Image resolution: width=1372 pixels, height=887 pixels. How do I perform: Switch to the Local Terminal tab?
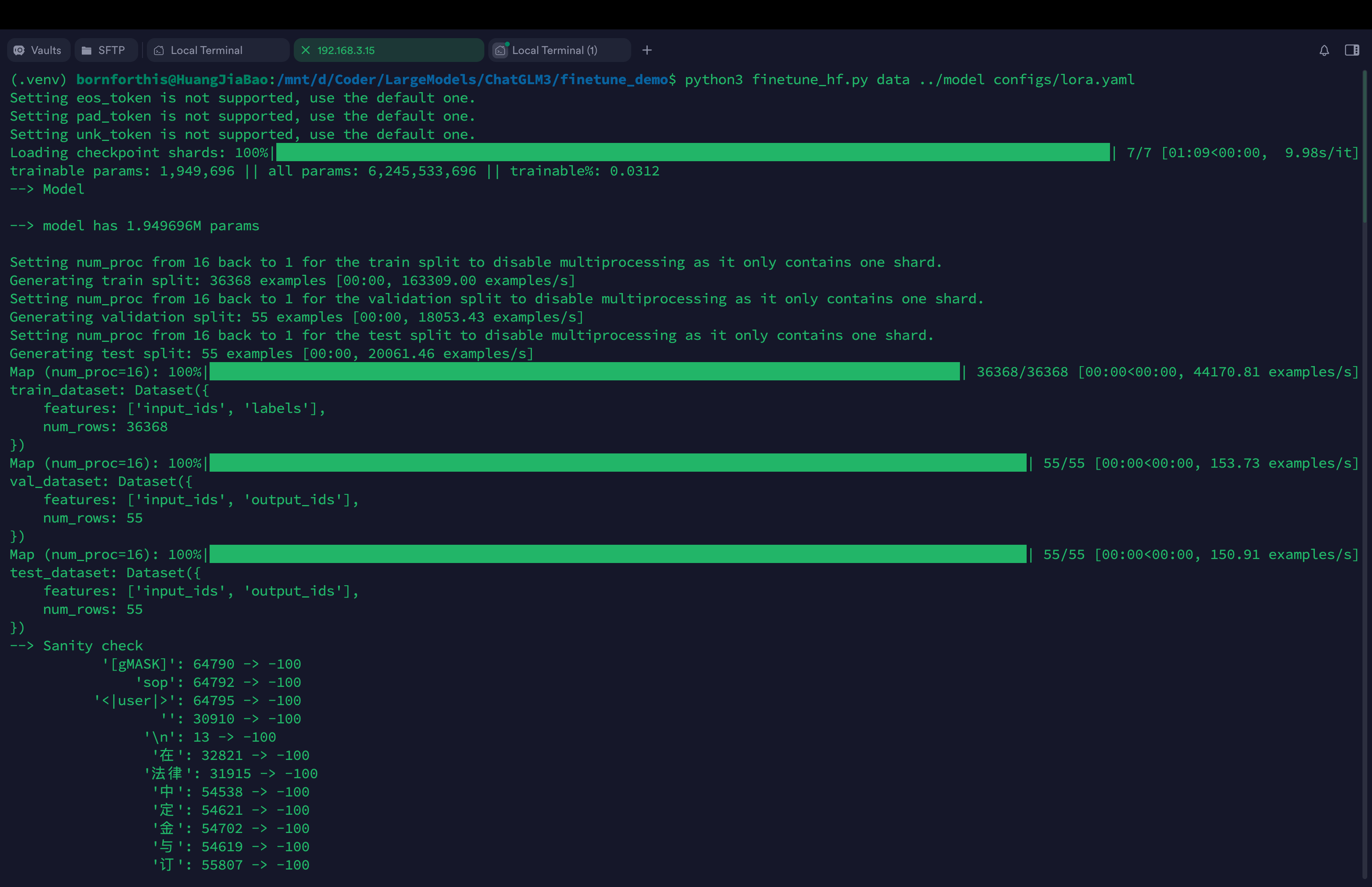(218, 50)
